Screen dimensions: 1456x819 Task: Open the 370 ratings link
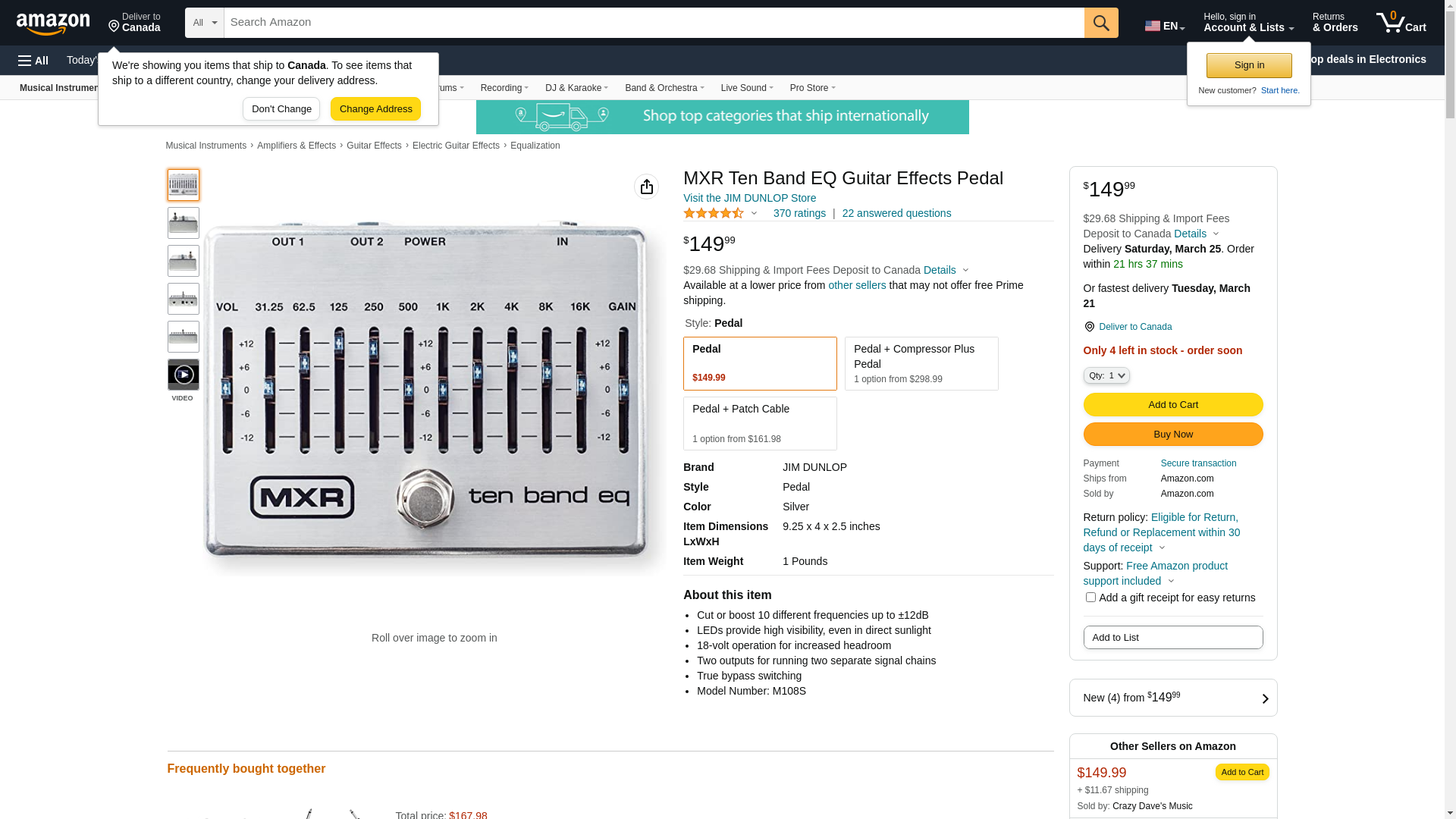pos(799,213)
